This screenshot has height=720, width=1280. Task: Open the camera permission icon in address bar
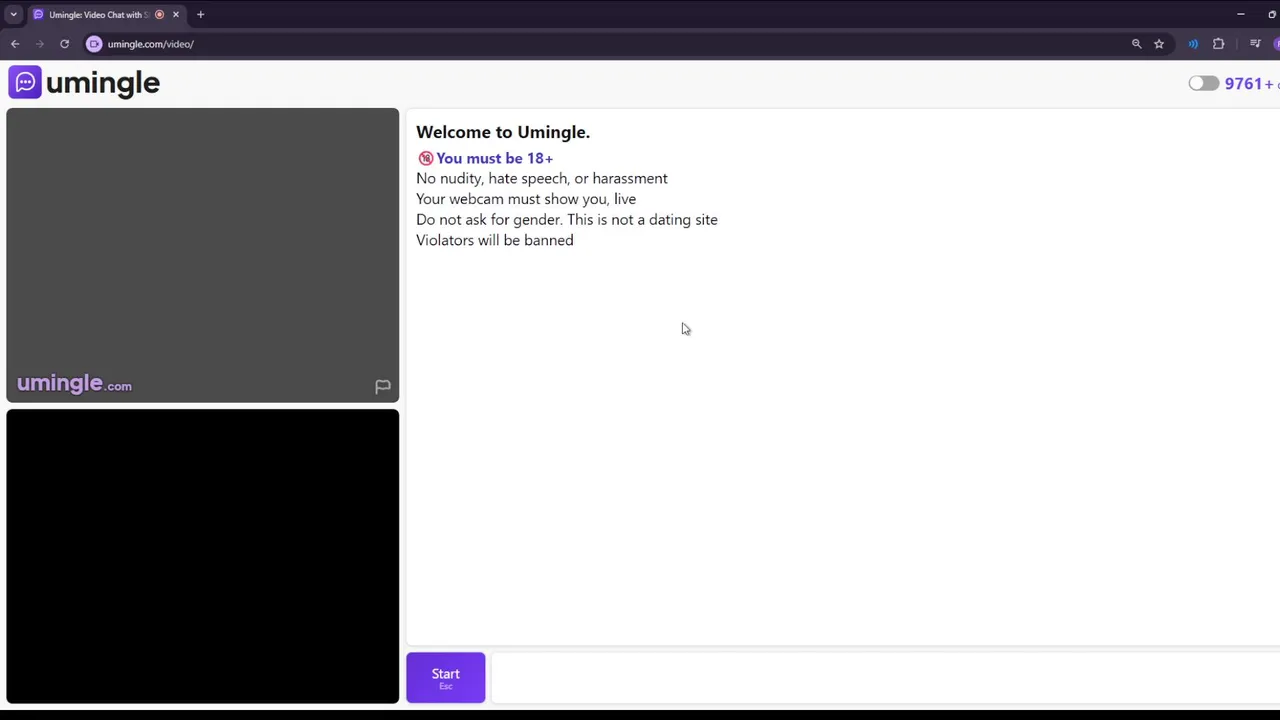pos(94,44)
